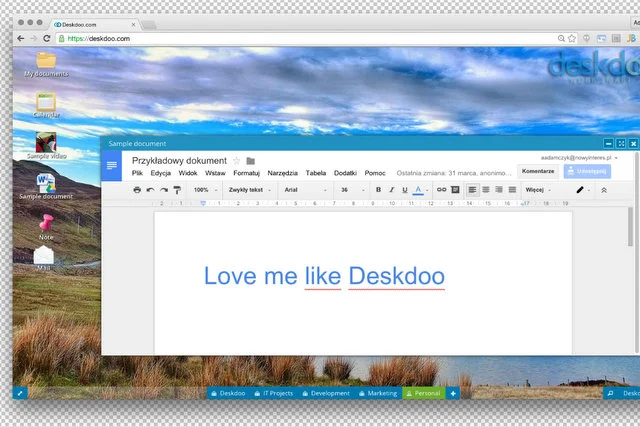Toggle bold formatting
Screen dimensions: 640x427
(378, 190)
